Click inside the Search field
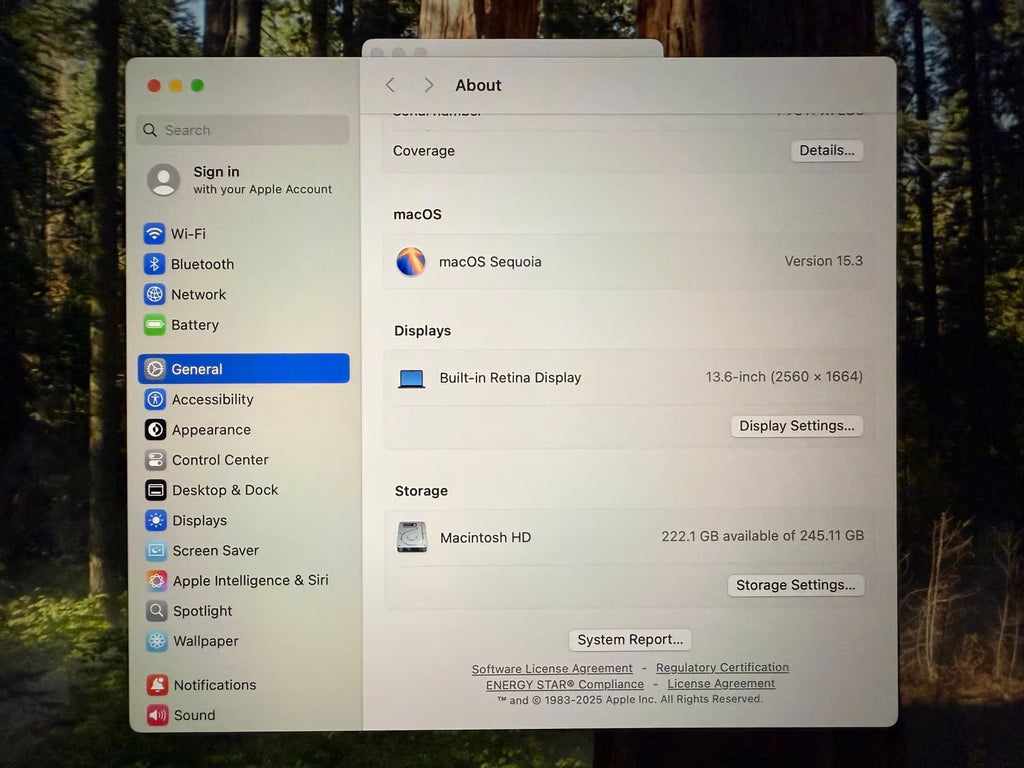The height and width of the screenshot is (768, 1024). pos(242,130)
